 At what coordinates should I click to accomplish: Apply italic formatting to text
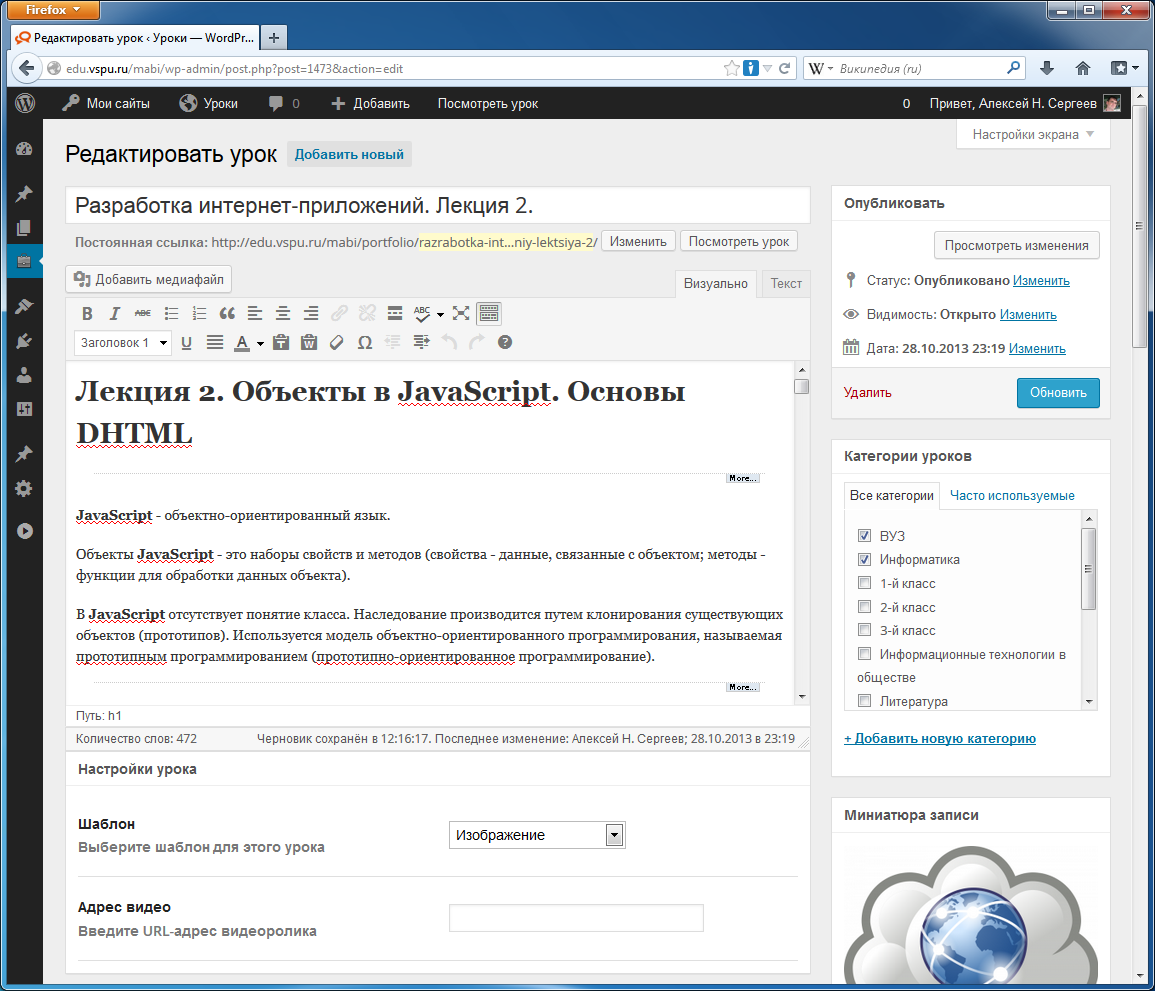[115, 313]
